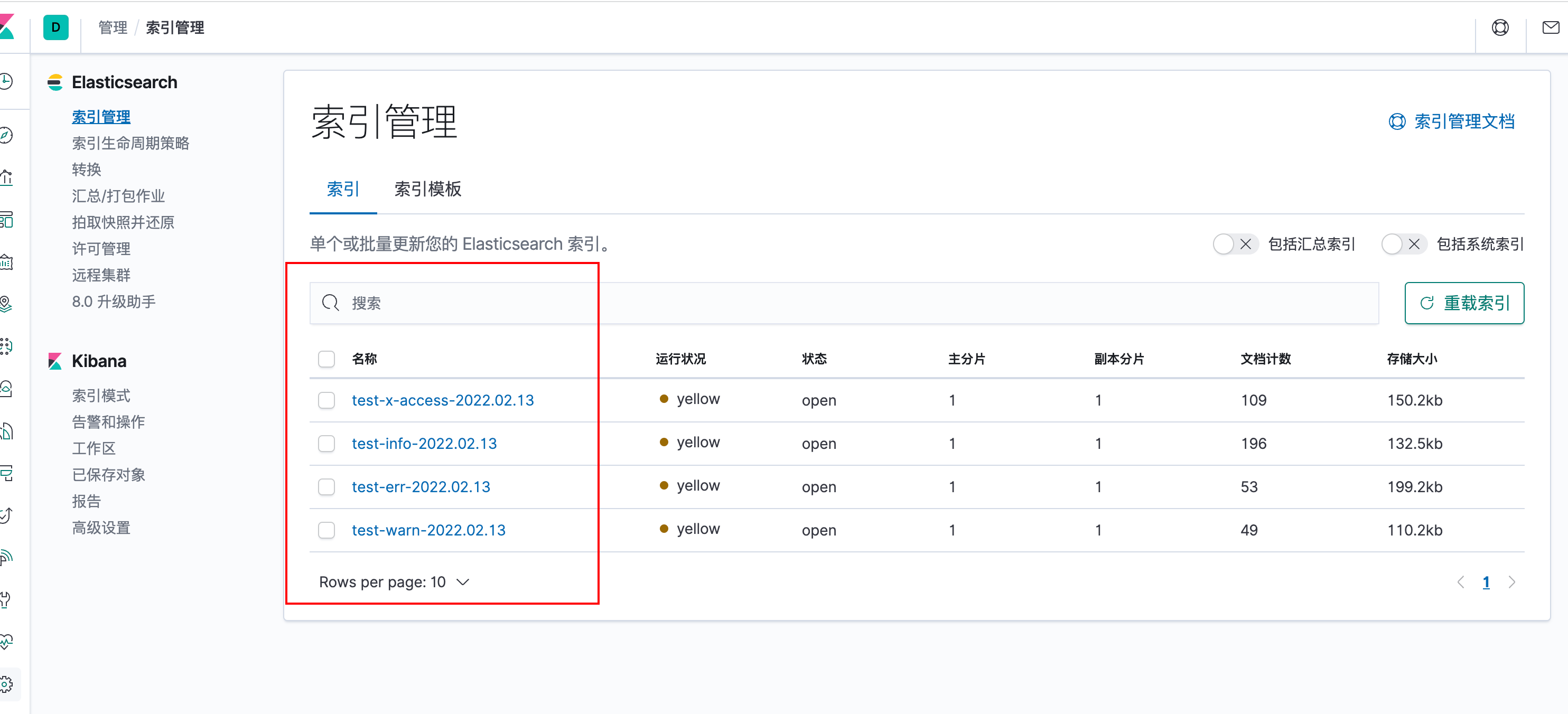1568x714 pixels.
Task: Open the help lifebuoy icon in header
Action: coord(1500,27)
